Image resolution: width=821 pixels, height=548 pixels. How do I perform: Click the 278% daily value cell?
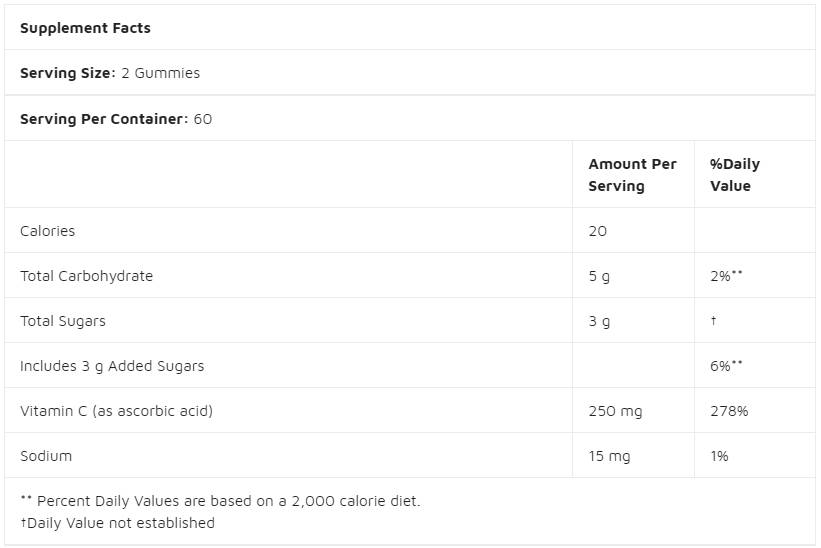[x=729, y=411]
